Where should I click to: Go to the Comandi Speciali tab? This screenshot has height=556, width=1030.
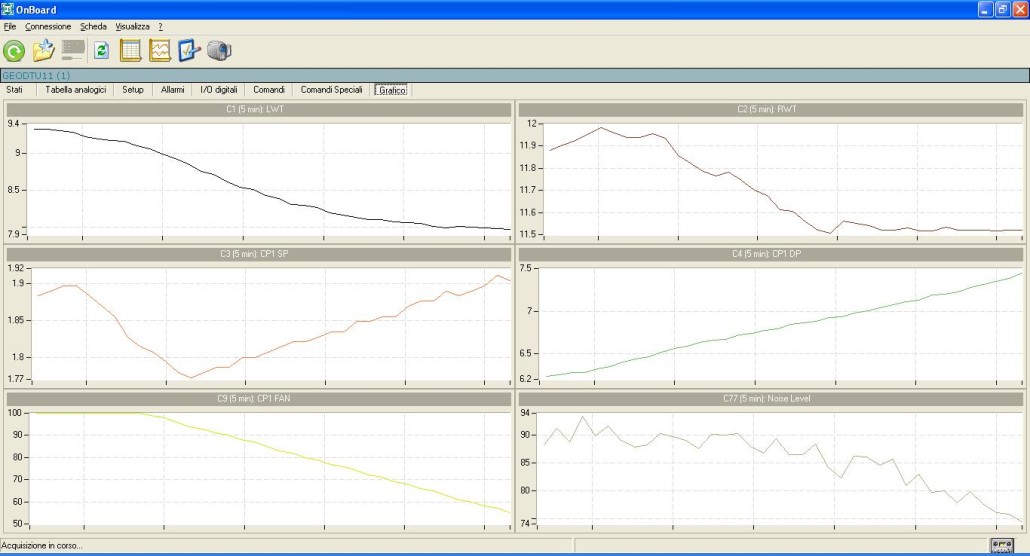tap(331, 90)
